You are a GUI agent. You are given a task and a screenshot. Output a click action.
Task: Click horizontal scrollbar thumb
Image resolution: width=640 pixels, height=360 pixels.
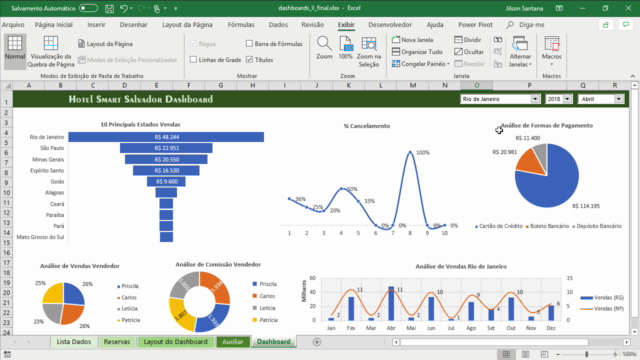tap(494, 342)
